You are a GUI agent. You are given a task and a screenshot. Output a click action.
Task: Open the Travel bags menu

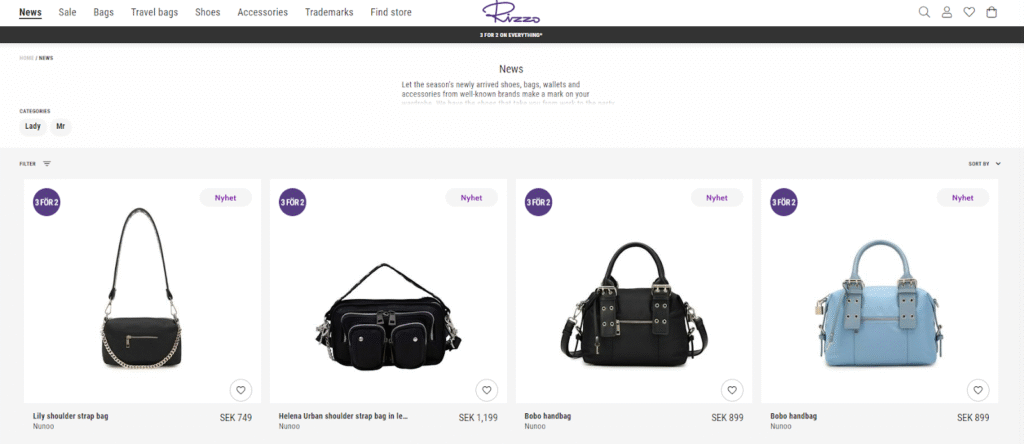(154, 12)
